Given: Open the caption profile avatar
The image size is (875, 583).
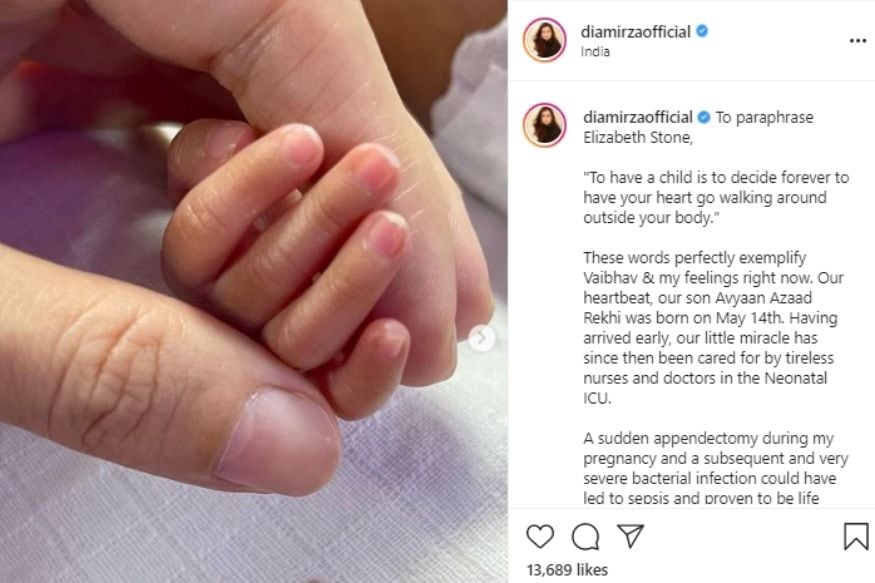Looking at the screenshot, I should tap(545, 125).
